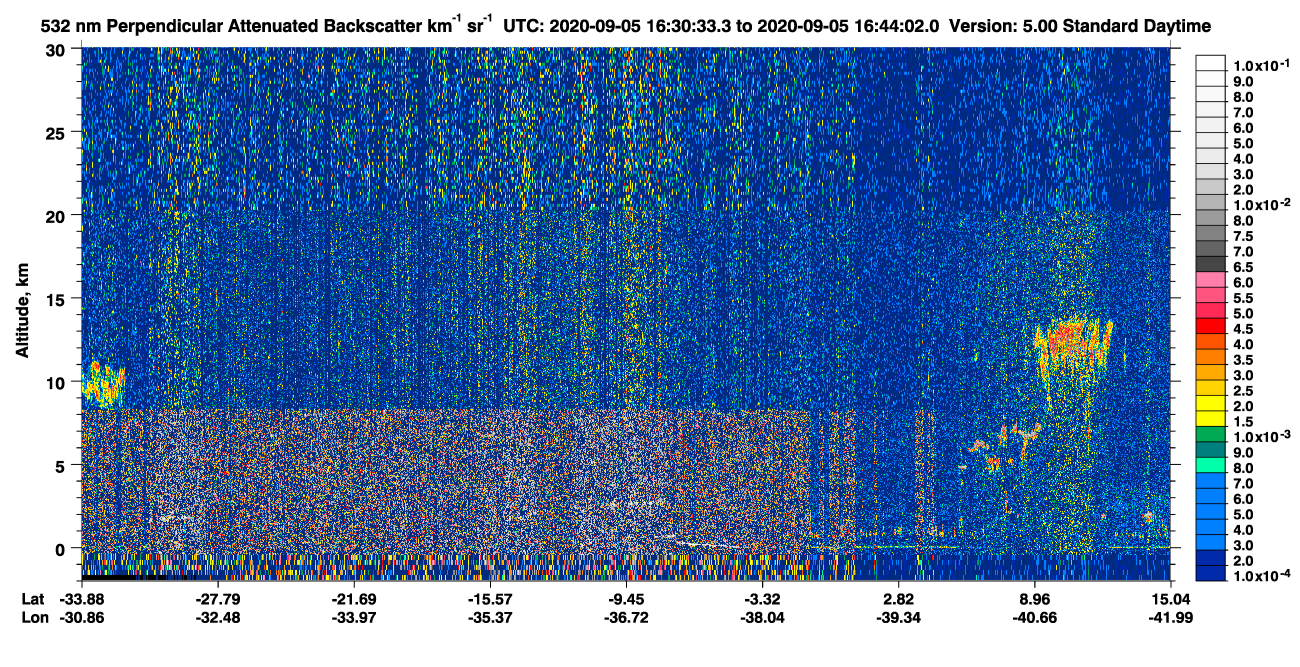Click the yellow 1.5 colorbar swatch
The height and width of the screenshot is (667, 1300).
tap(1209, 418)
